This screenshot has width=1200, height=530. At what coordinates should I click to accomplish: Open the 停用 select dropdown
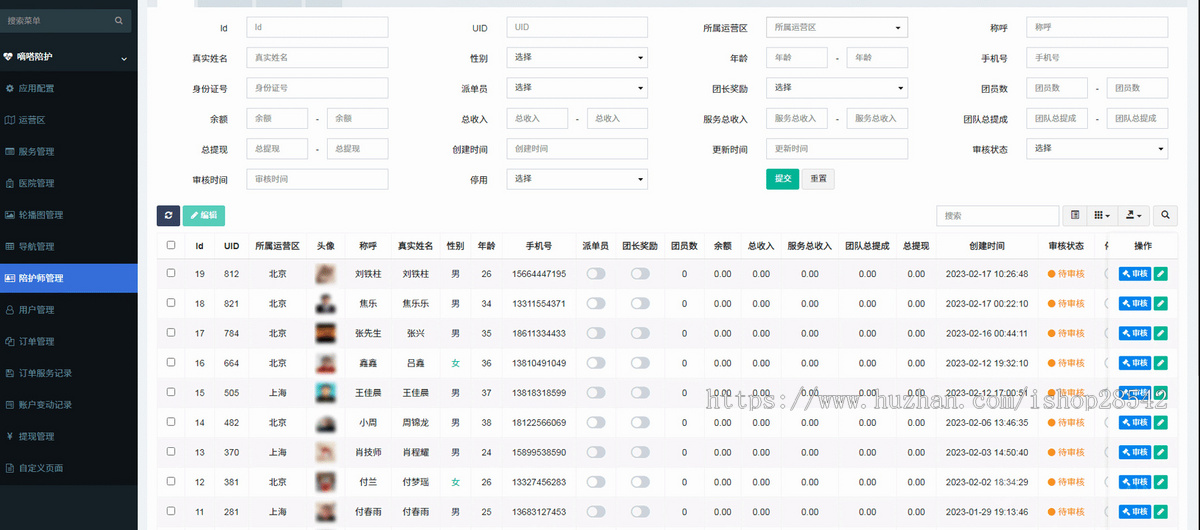[577, 179]
